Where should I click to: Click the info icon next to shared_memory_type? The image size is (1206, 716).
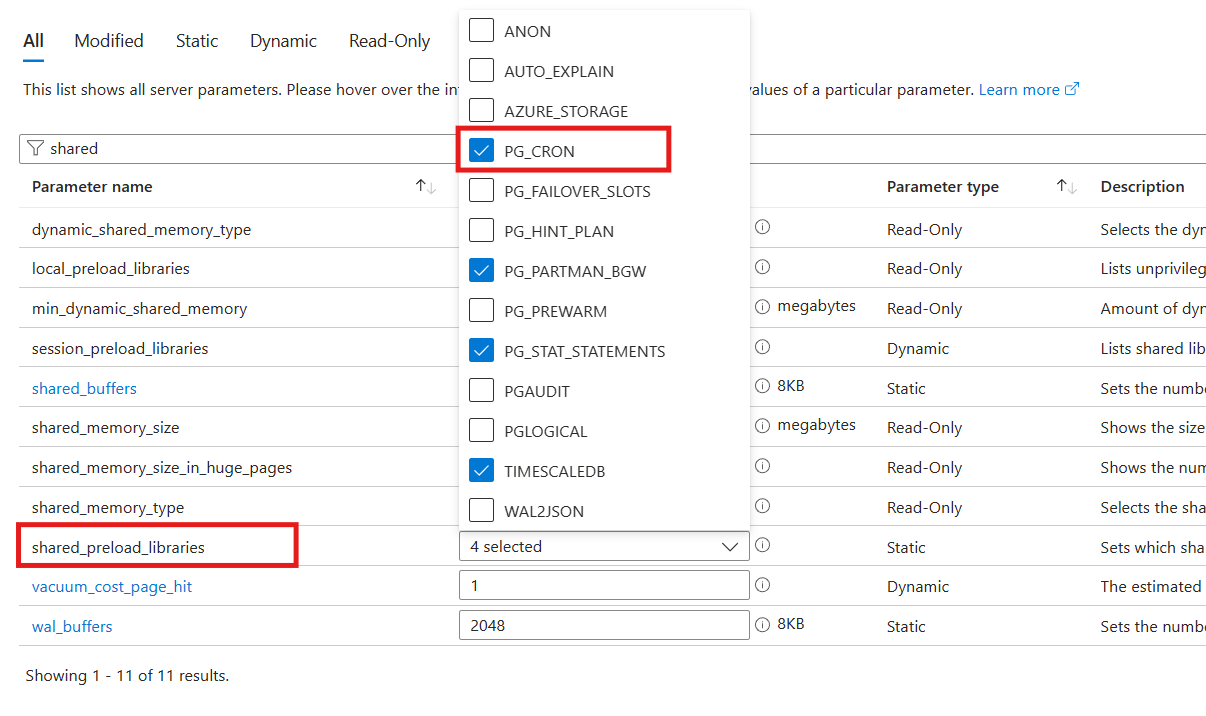762,506
